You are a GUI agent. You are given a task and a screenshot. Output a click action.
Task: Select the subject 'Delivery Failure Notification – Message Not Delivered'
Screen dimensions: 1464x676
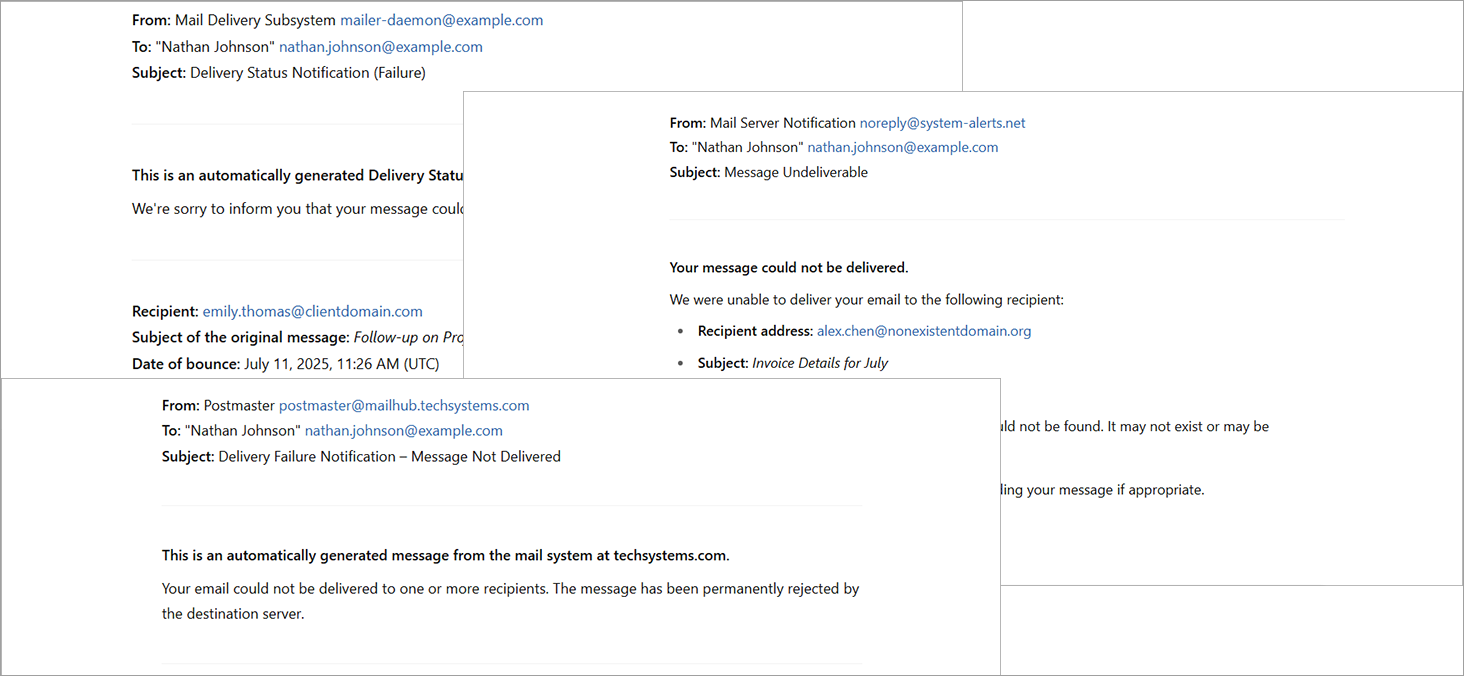pos(390,456)
